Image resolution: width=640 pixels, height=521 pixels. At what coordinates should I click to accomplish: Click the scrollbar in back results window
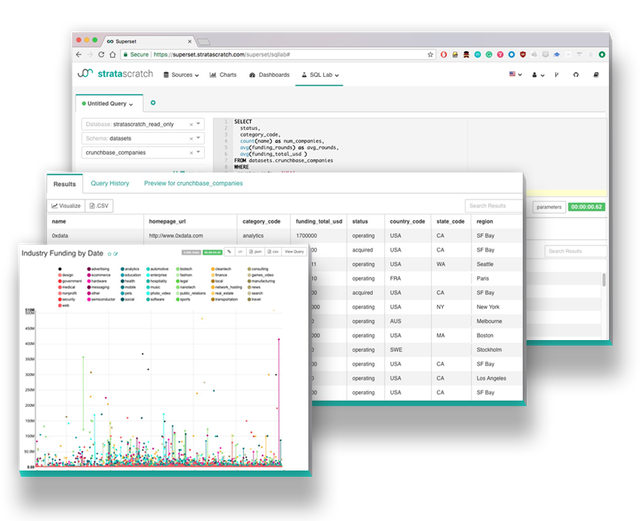click(x=604, y=279)
